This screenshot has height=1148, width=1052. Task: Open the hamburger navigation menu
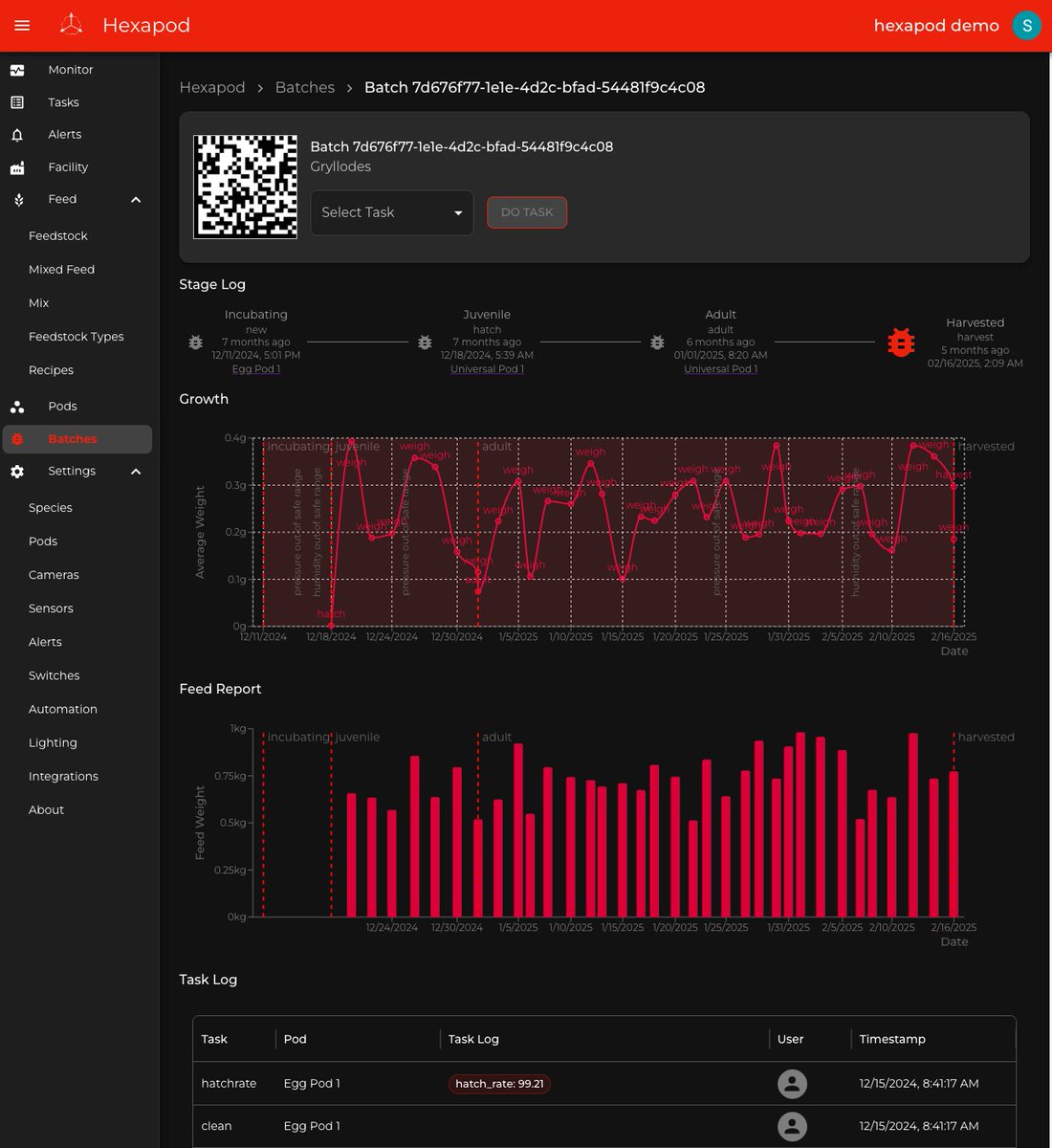coord(22,26)
